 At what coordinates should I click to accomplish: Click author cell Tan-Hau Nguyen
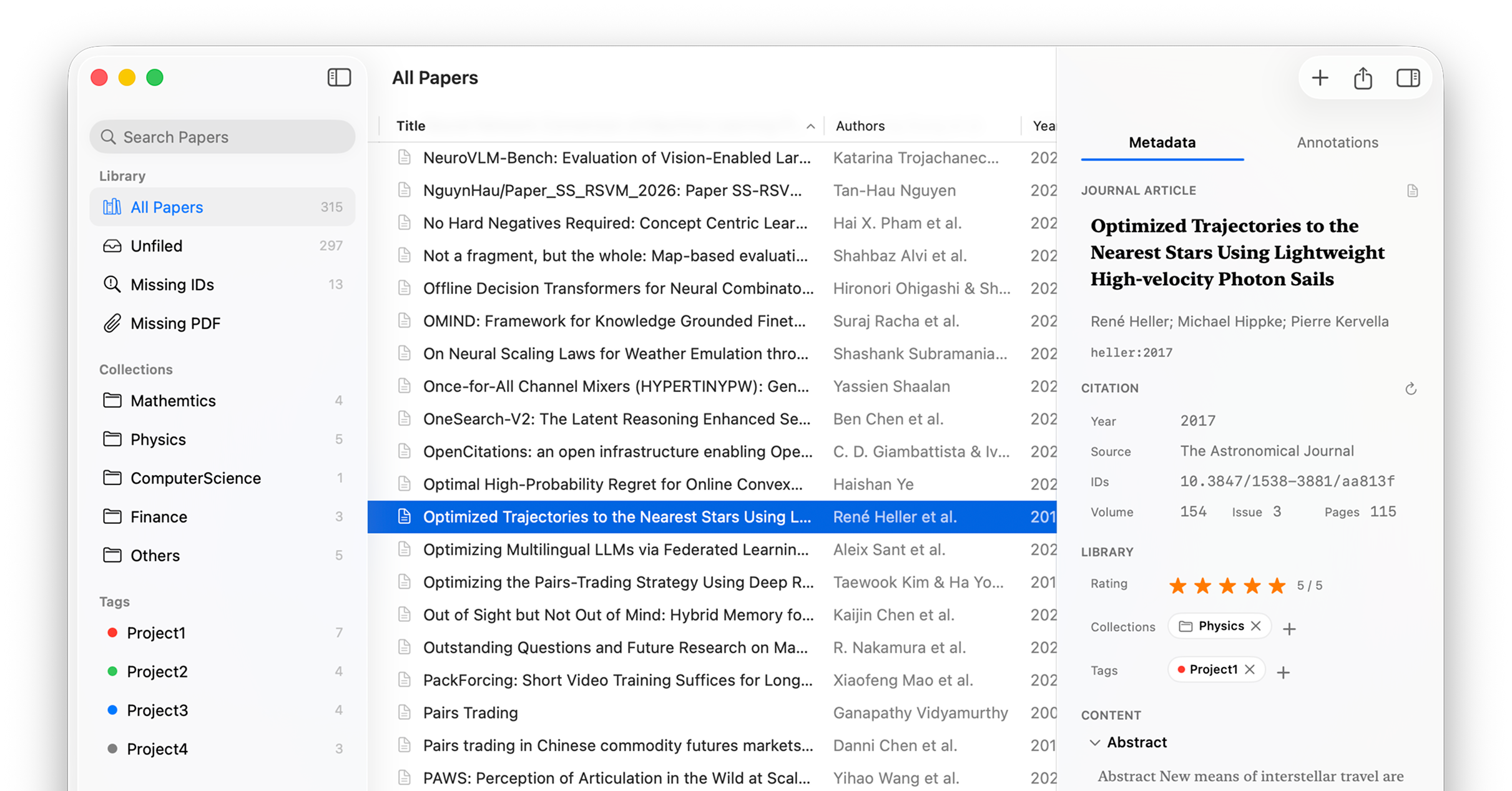(x=894, y=190)
